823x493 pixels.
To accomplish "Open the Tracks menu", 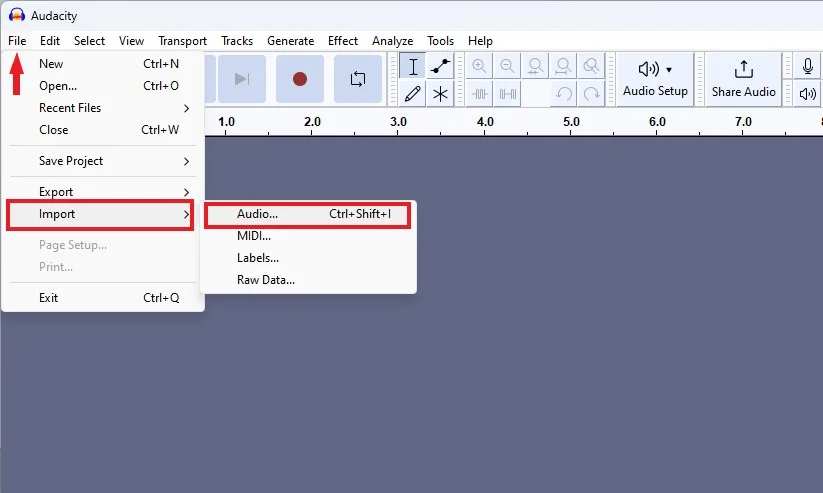I will [237, 40].
